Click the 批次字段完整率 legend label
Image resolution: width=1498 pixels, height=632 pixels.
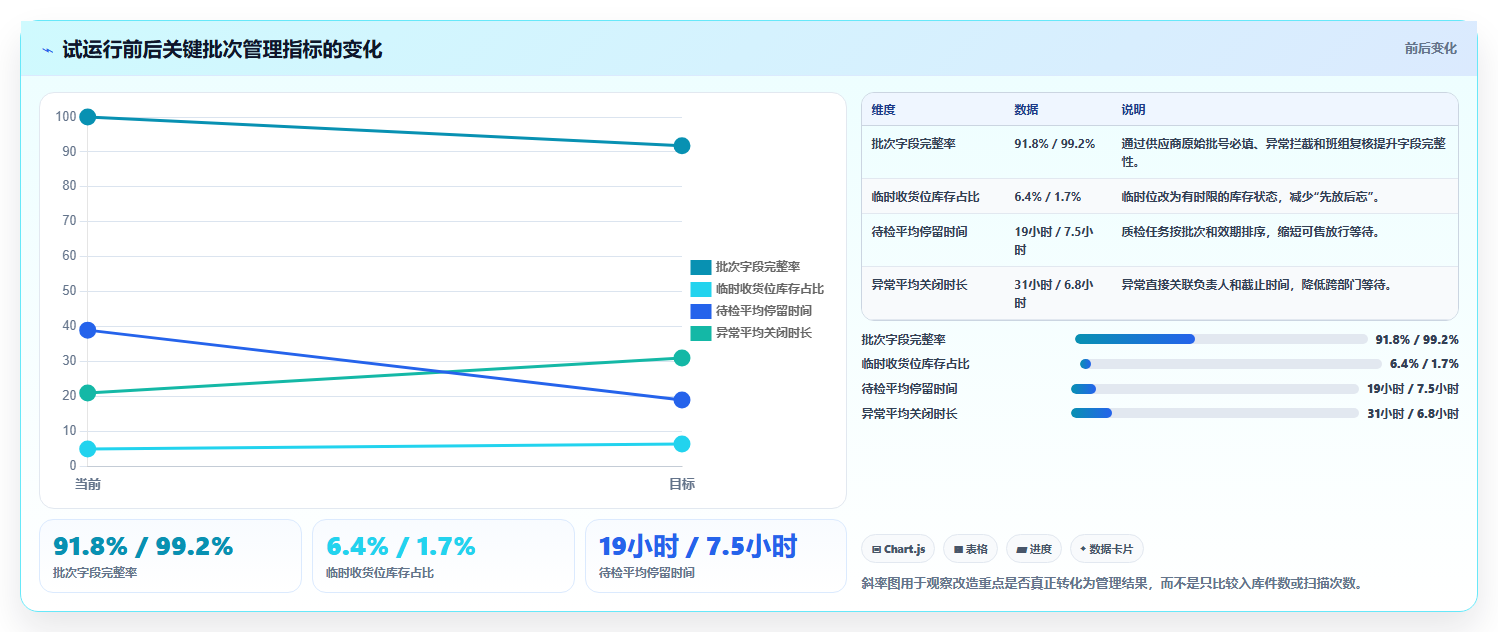click(x=758, y=267)
